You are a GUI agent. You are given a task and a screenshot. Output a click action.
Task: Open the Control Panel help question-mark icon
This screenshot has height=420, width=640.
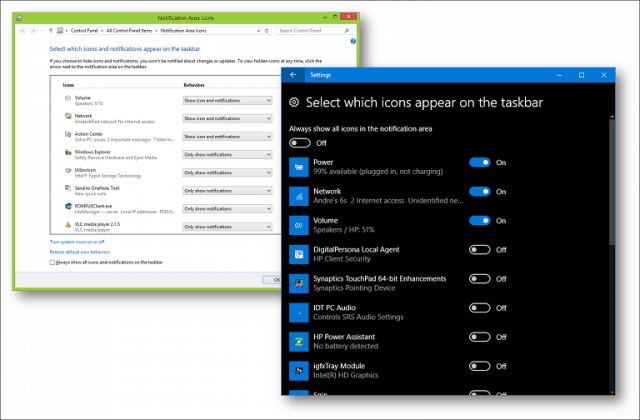(353, 41)
